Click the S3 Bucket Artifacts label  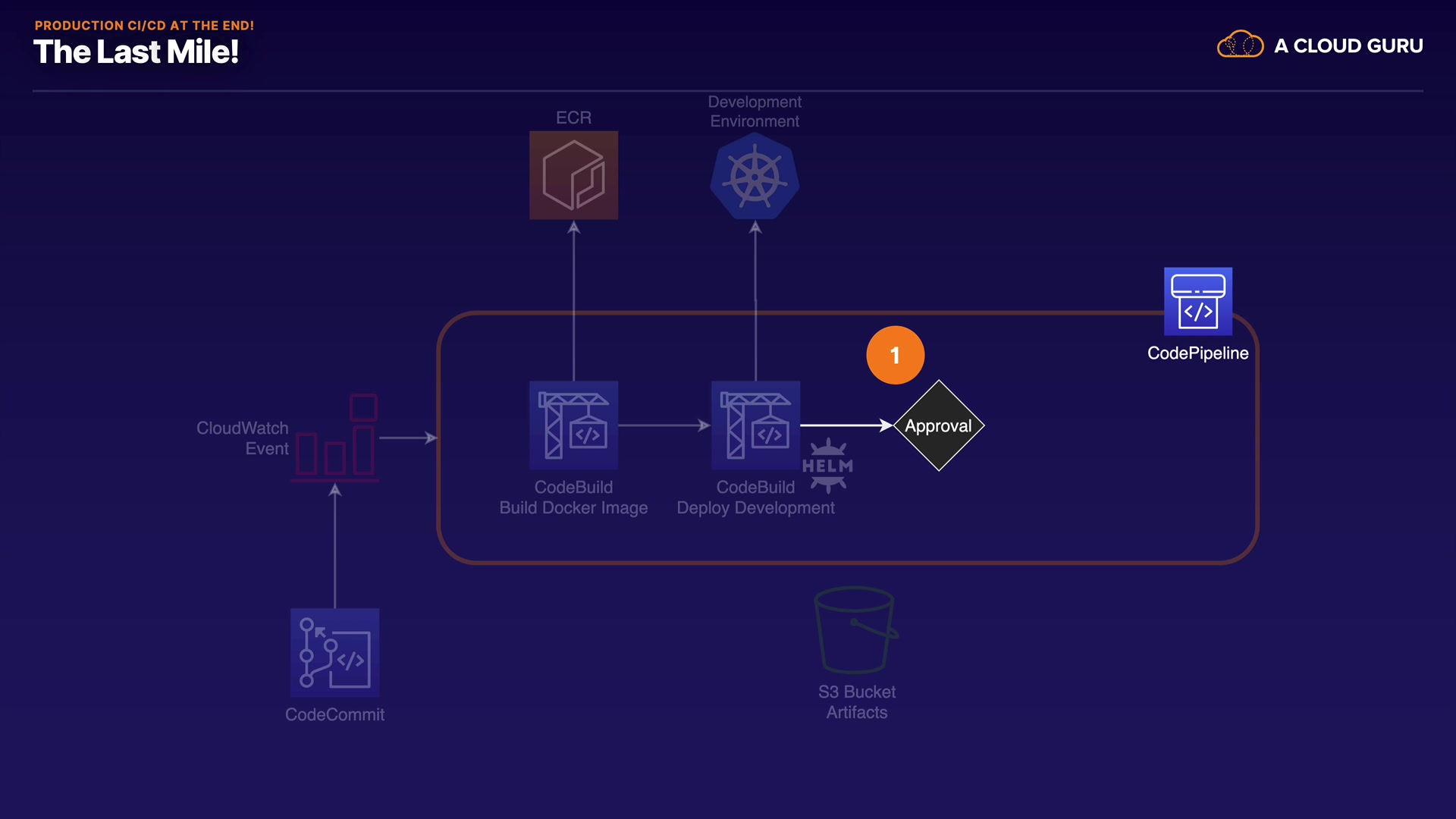856,702
